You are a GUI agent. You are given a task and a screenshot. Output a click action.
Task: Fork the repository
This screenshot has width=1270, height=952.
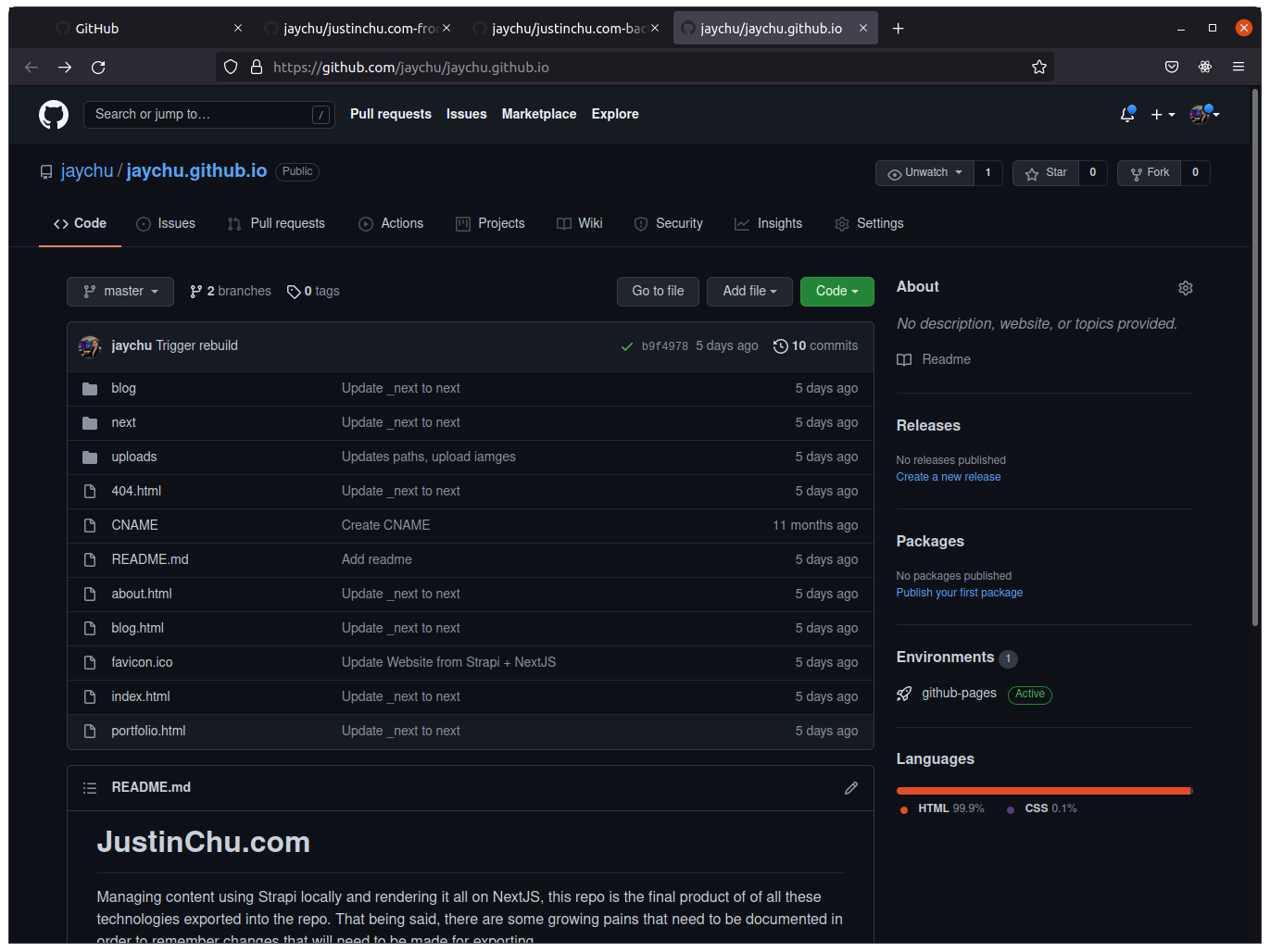(1150, 173)
